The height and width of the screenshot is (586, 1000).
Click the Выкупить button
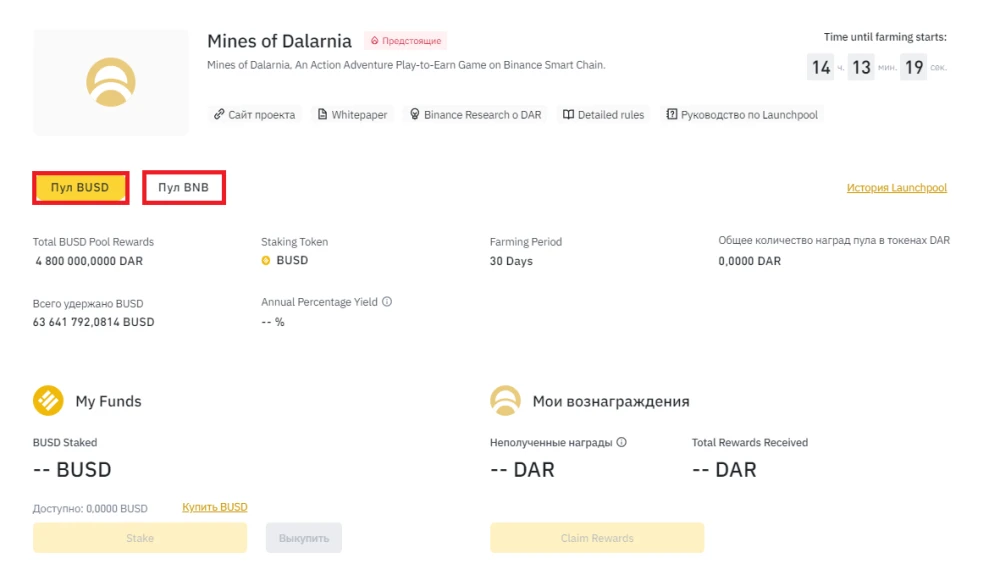[304, 538]
